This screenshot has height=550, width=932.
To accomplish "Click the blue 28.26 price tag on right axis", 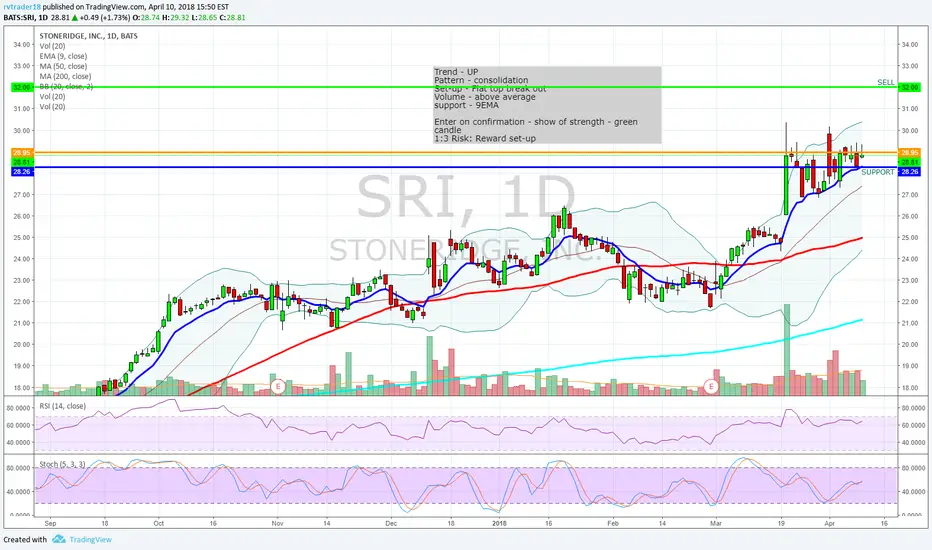I will coord(909,171).
